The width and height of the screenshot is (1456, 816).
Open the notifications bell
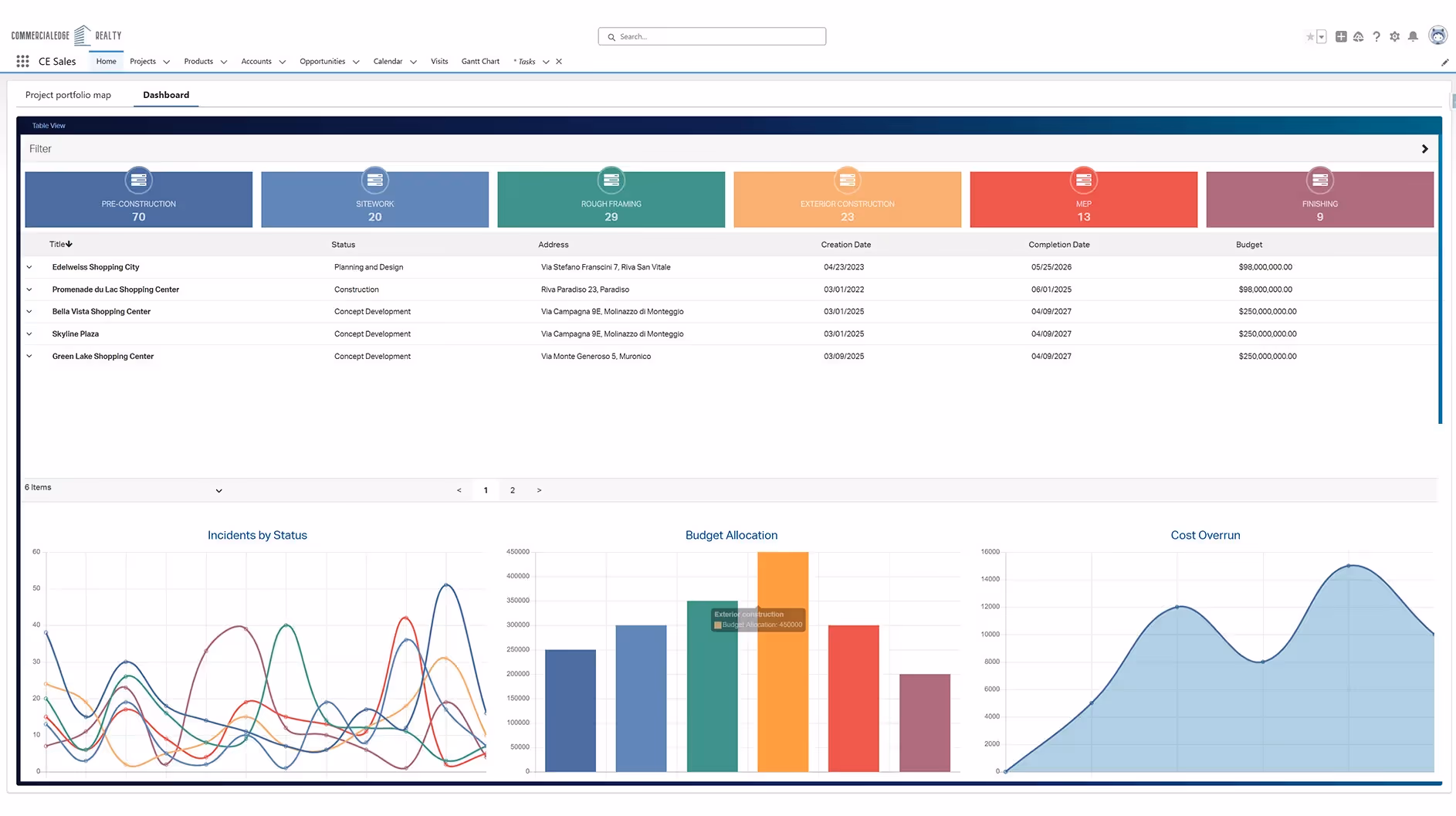pos(1413,36)
